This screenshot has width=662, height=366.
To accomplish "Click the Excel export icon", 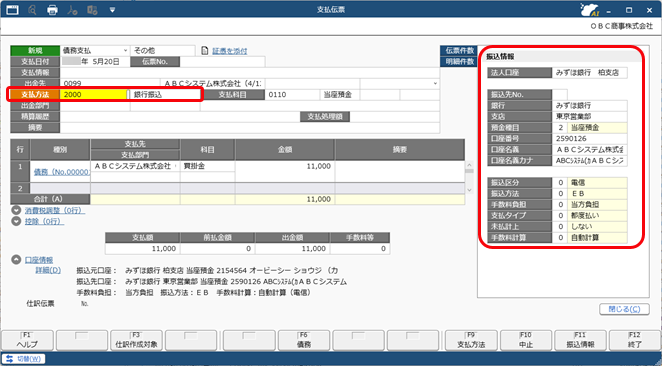I will (x=92, y=9).
